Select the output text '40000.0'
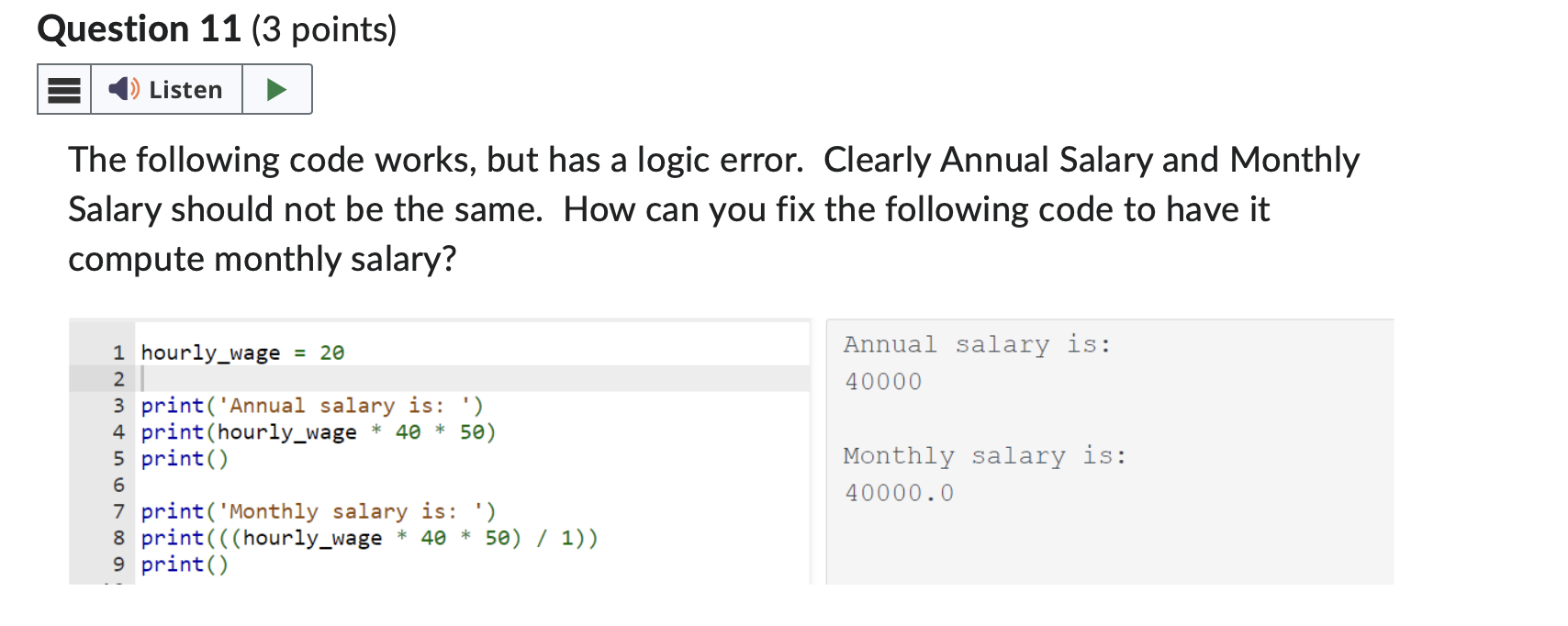The width and height of the screenshot is (1568, 626). tap(898, 492)
